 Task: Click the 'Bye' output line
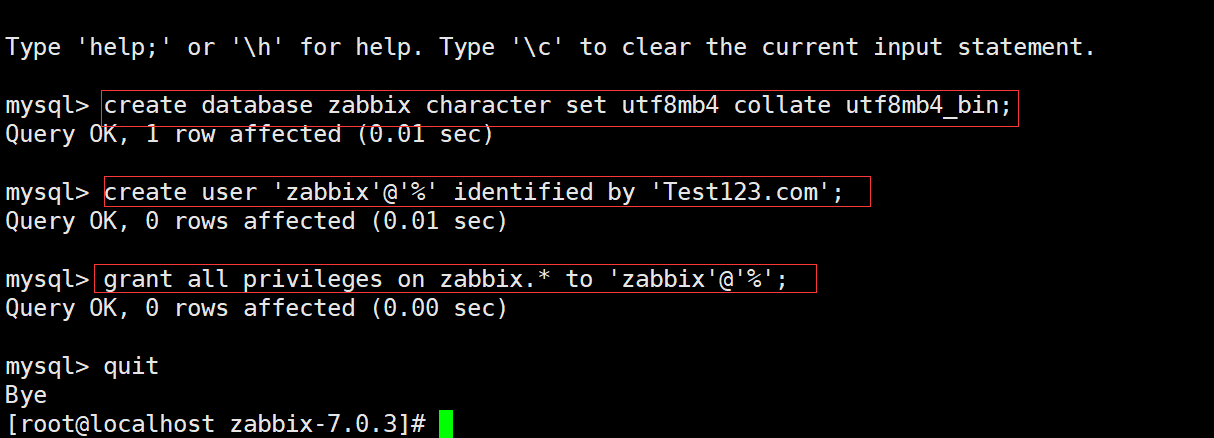pos(26,395)
